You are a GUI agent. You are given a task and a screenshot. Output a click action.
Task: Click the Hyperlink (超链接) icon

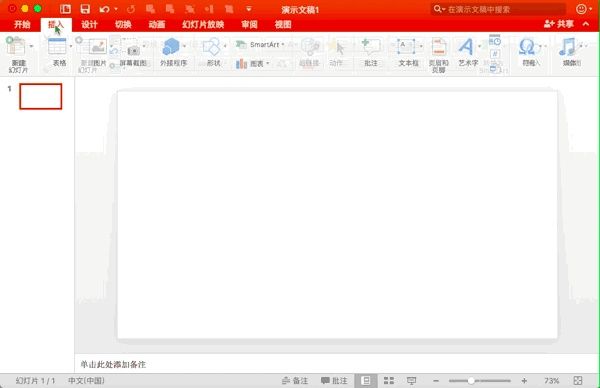coord(309,47)
